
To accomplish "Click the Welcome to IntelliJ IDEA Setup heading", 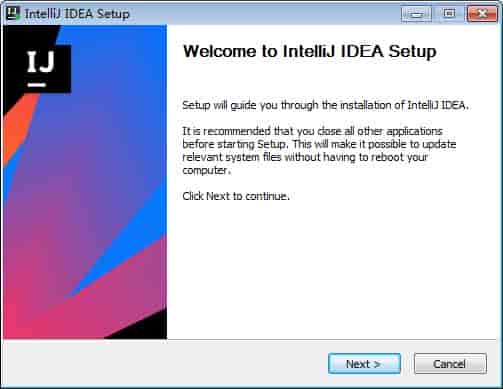I will [310, 52].
